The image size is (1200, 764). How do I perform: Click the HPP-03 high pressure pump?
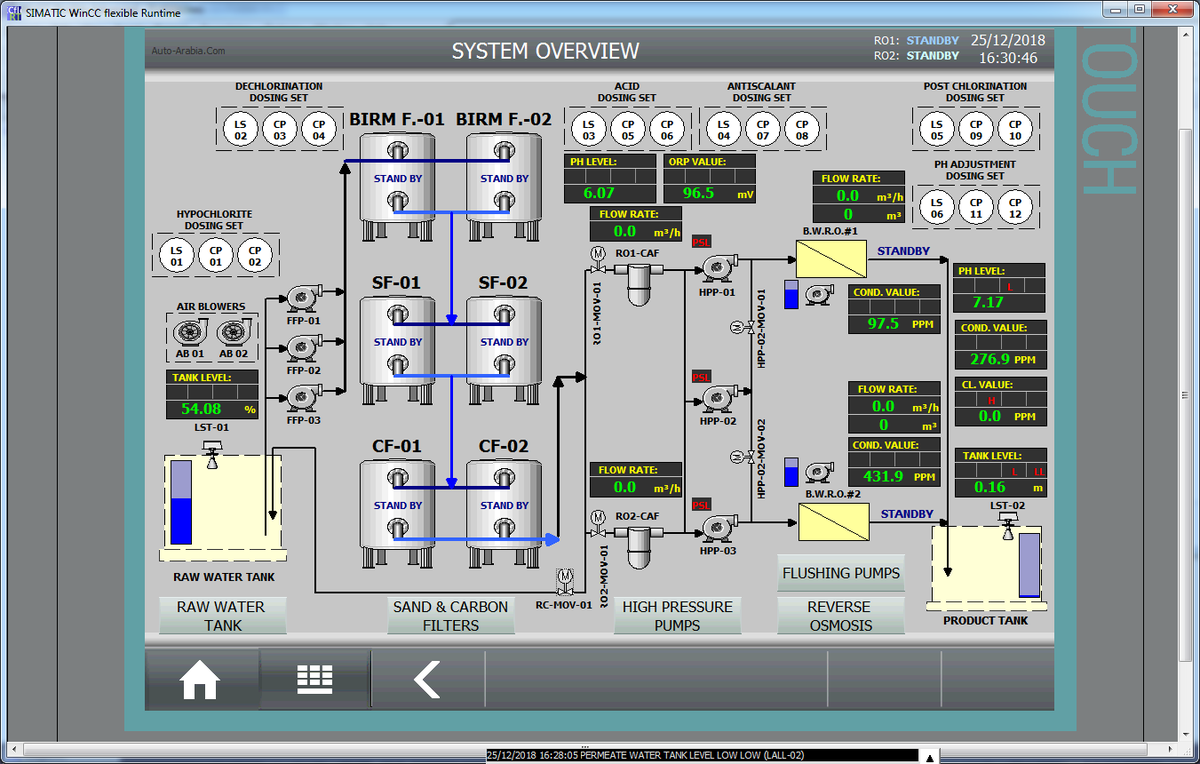(x=717, y=529)
